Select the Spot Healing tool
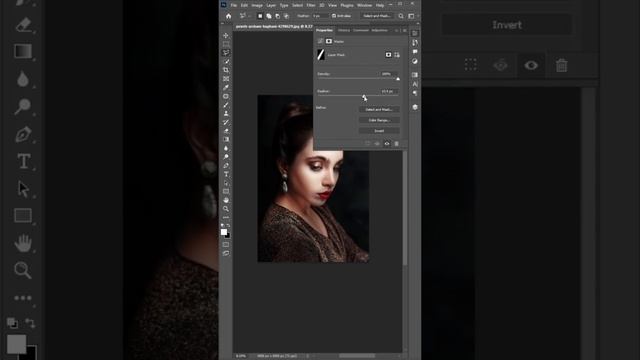Screen dimensions: 640x360 click(x=226, y=96)
